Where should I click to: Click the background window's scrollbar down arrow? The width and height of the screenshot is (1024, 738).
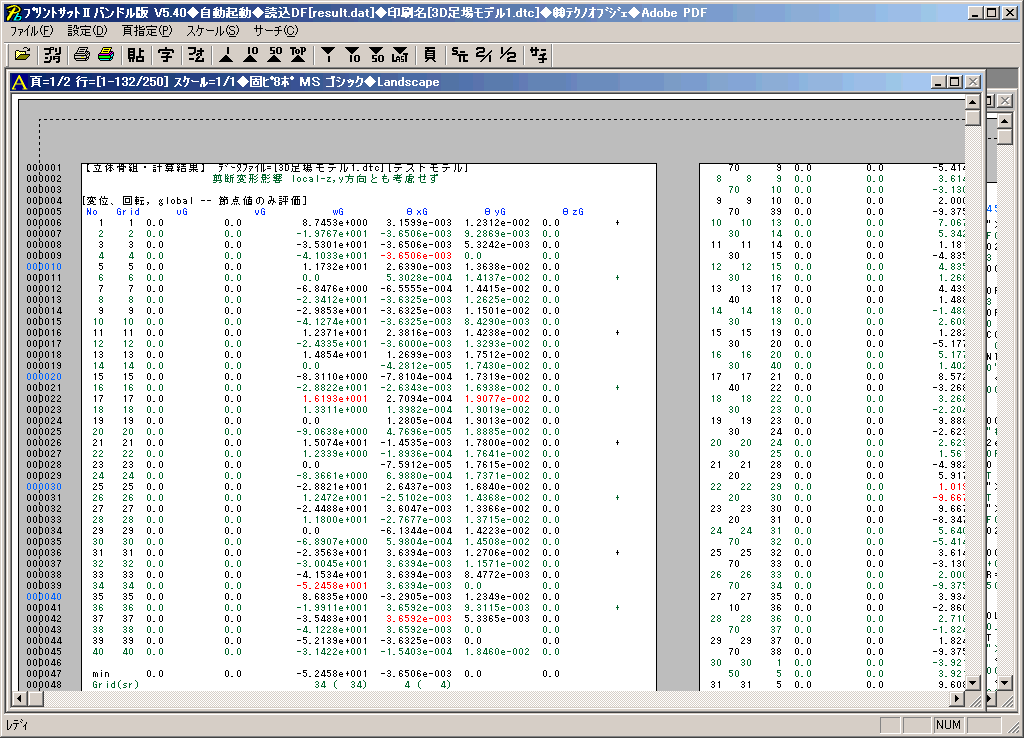pyautogui.click(x=1005, y=683)
